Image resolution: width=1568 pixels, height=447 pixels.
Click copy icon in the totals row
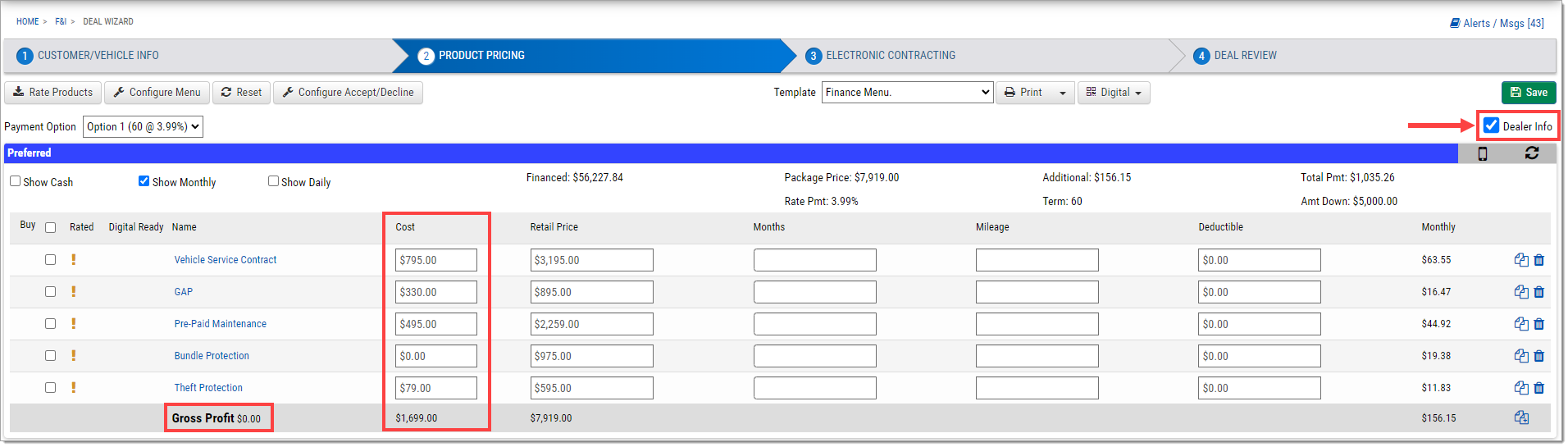pos(1521,417)
